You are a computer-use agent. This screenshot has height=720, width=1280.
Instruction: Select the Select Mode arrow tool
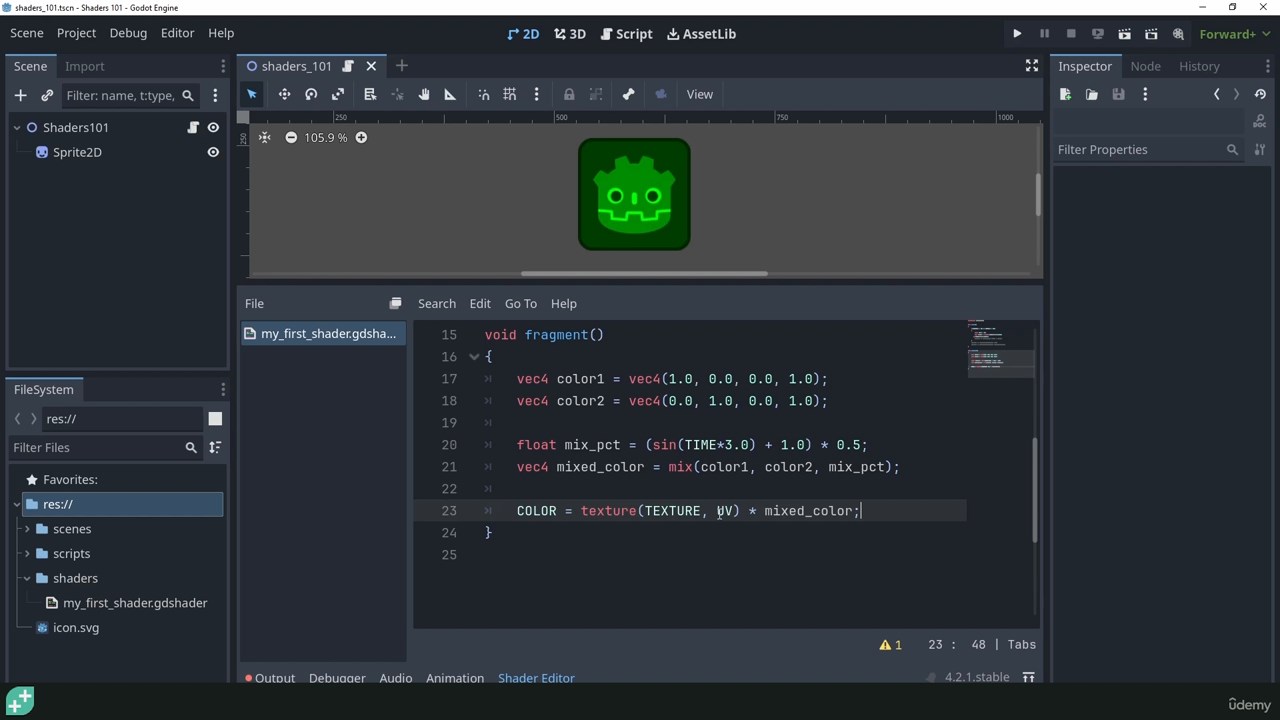[x=252, y=94]
